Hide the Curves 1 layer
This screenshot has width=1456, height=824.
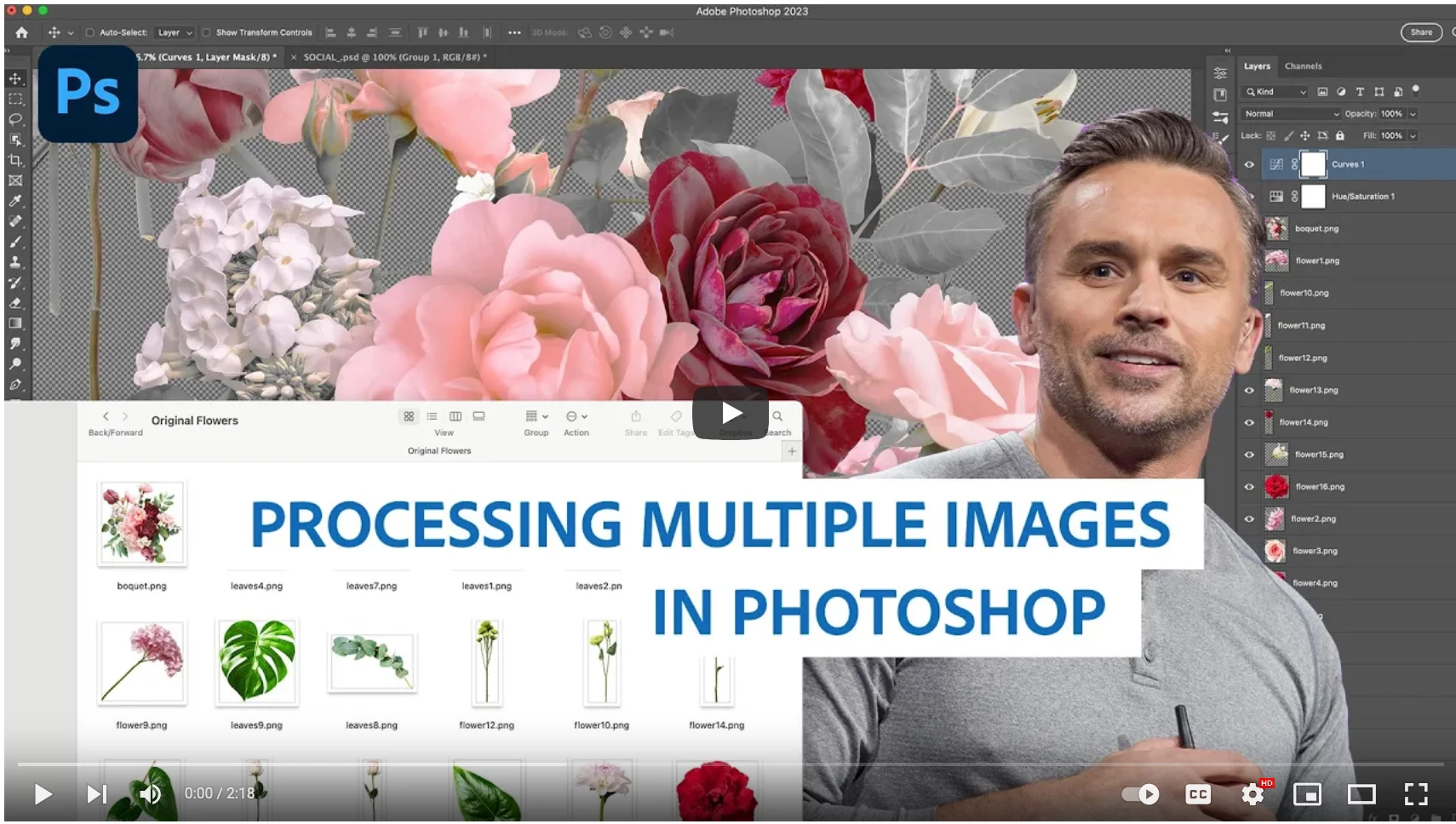pyautogui.click(x=1249, y=164)
